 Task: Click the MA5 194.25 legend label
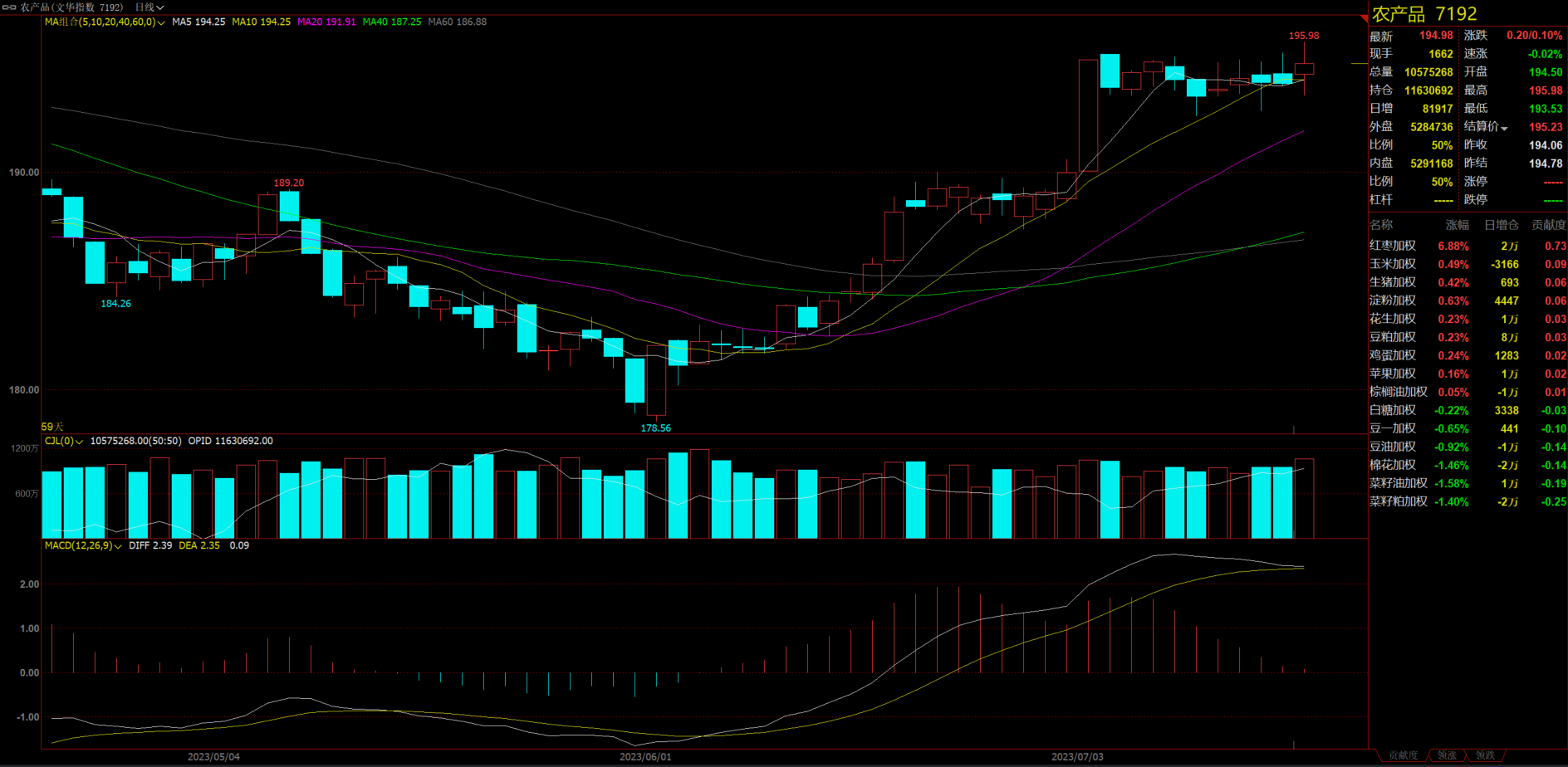[x=198, y=22]
